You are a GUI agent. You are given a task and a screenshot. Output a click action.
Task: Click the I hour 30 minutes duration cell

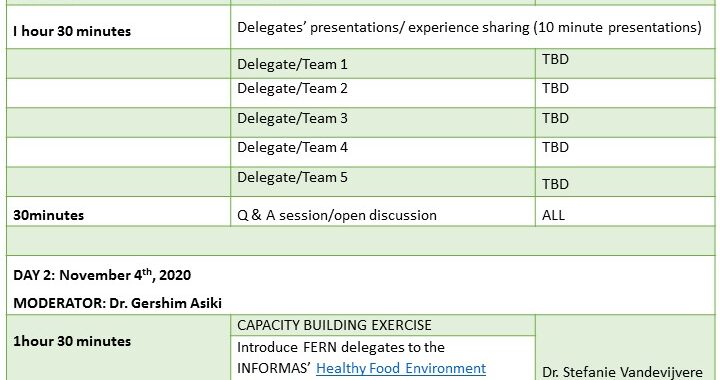[x=118, y=27]
